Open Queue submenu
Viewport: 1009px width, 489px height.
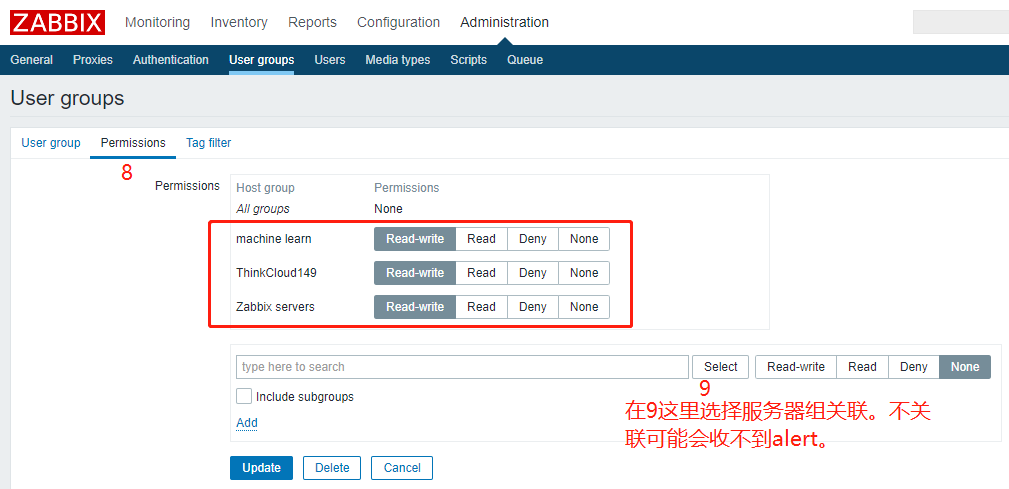525,60
